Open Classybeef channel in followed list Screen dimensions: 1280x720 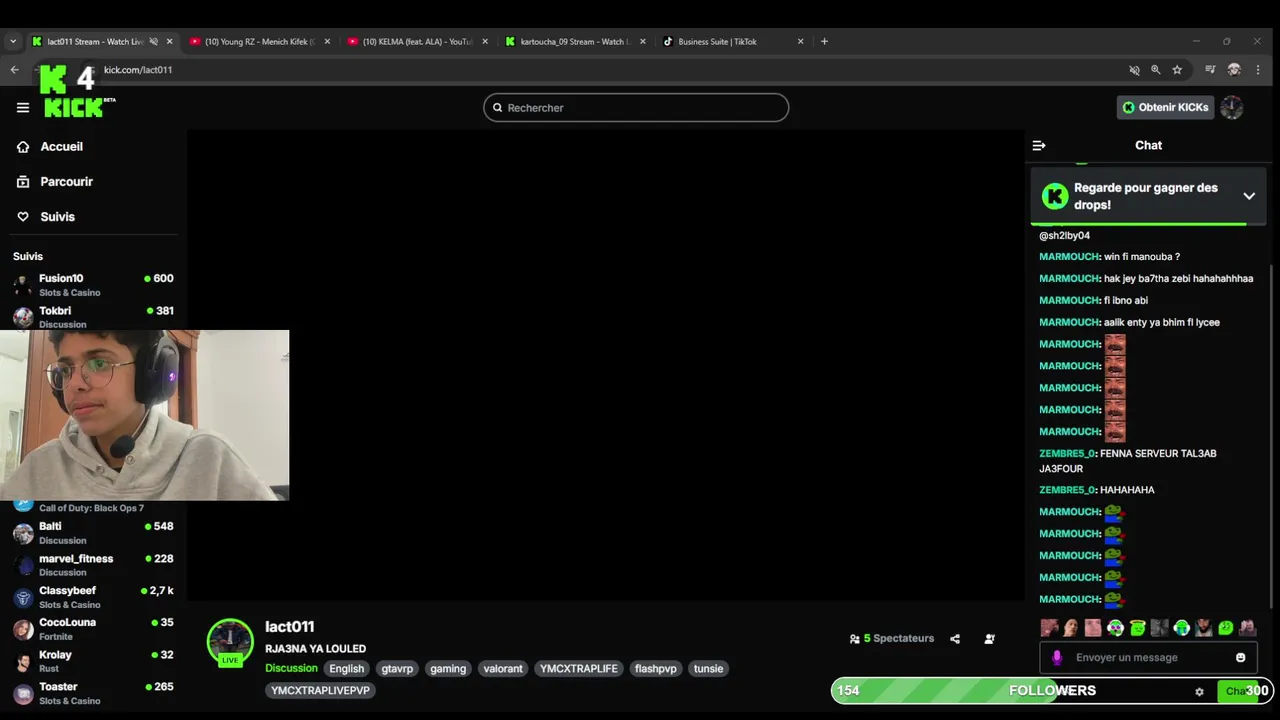point(93,597)
